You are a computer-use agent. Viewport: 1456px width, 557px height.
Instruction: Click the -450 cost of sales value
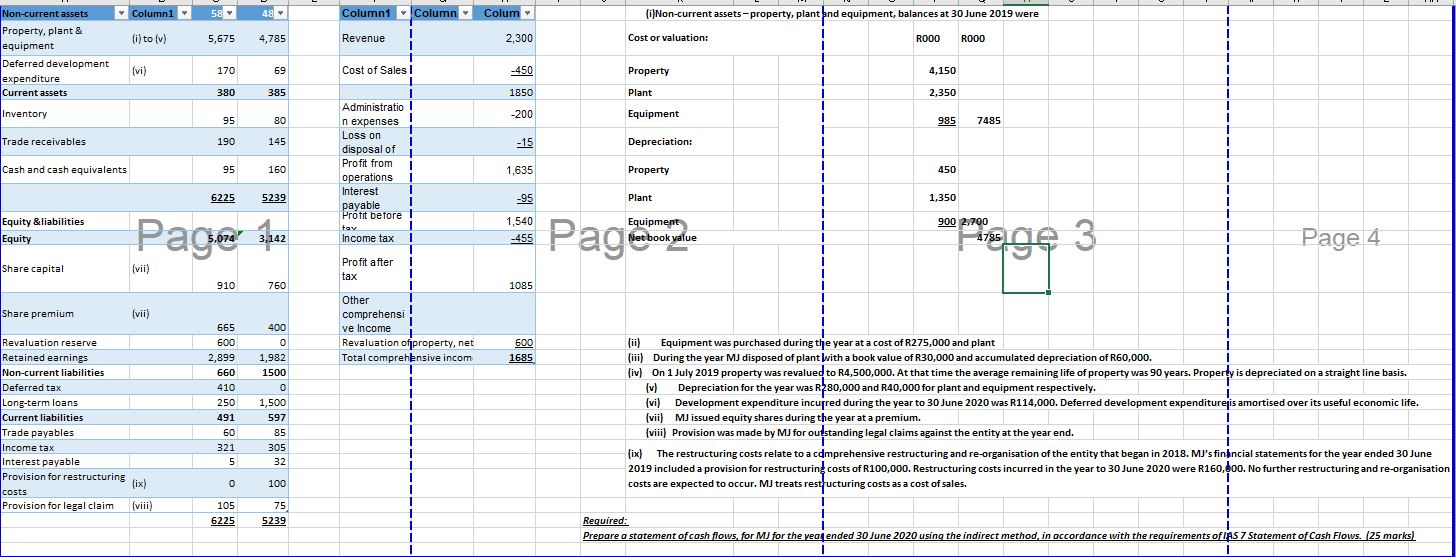504,70
